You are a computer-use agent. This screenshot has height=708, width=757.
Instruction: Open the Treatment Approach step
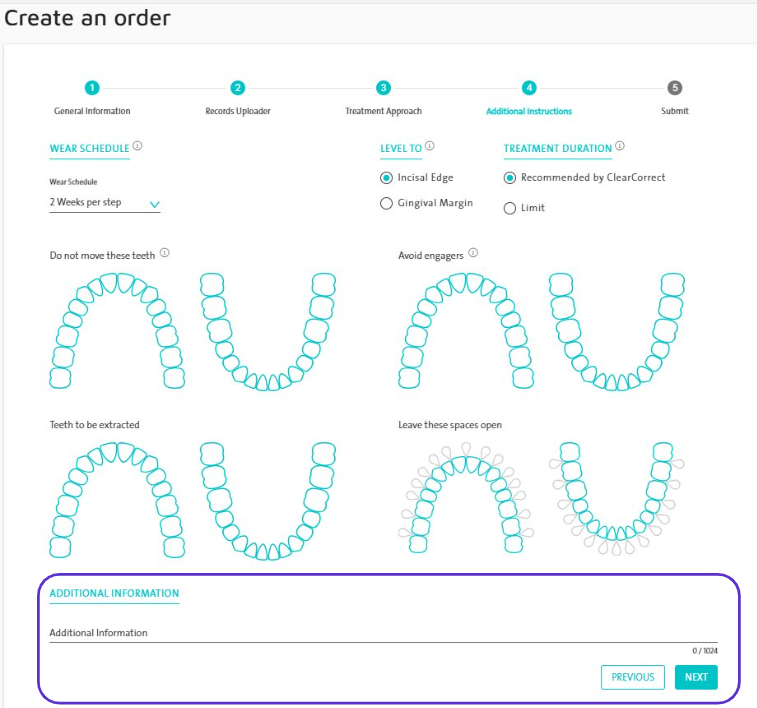point(383,111)
